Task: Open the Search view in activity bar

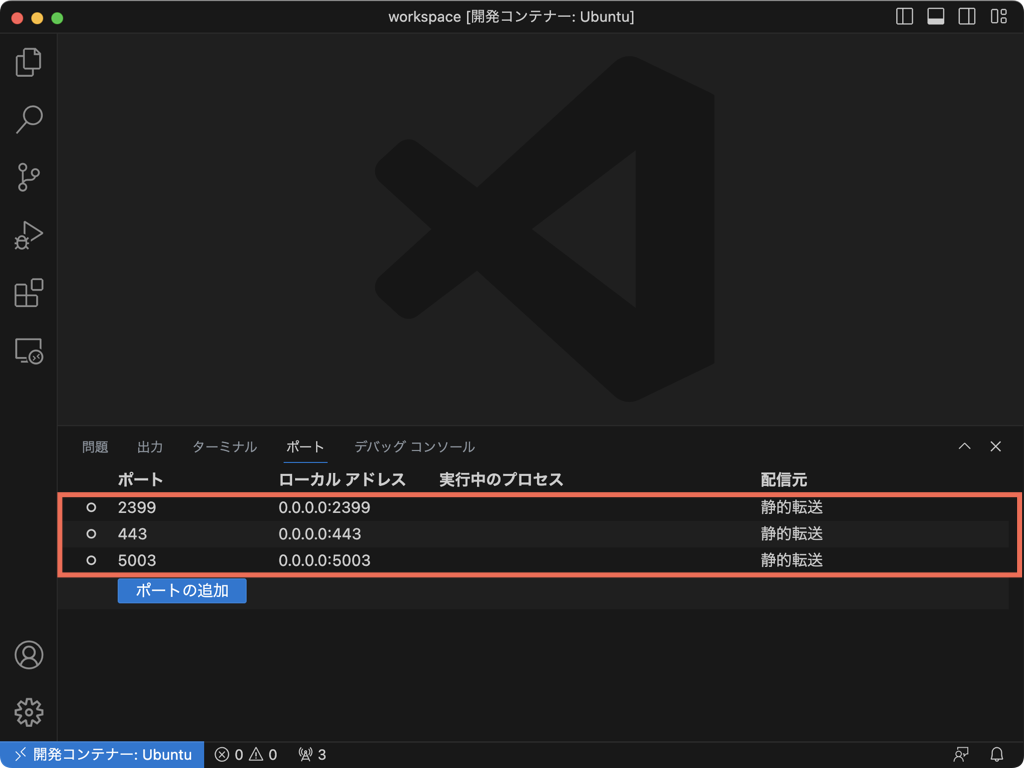Action: (x=29, y=120)
